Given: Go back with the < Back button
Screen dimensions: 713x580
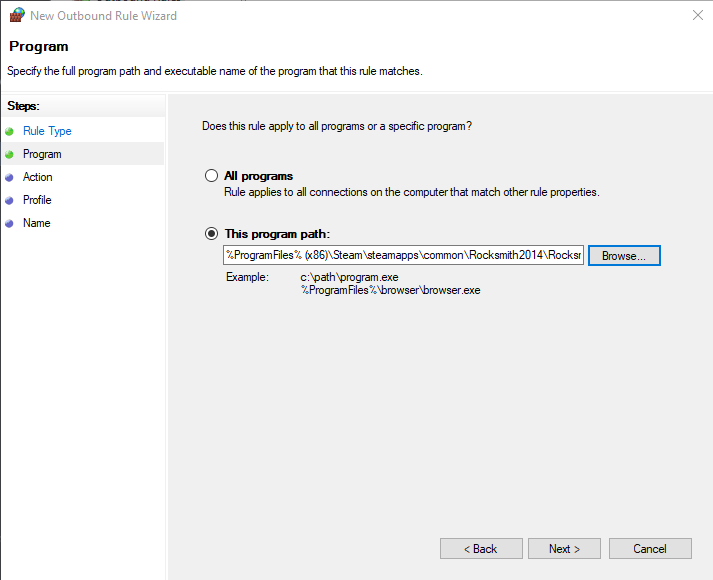Looking at the screenshot, I should pos(481,549).
